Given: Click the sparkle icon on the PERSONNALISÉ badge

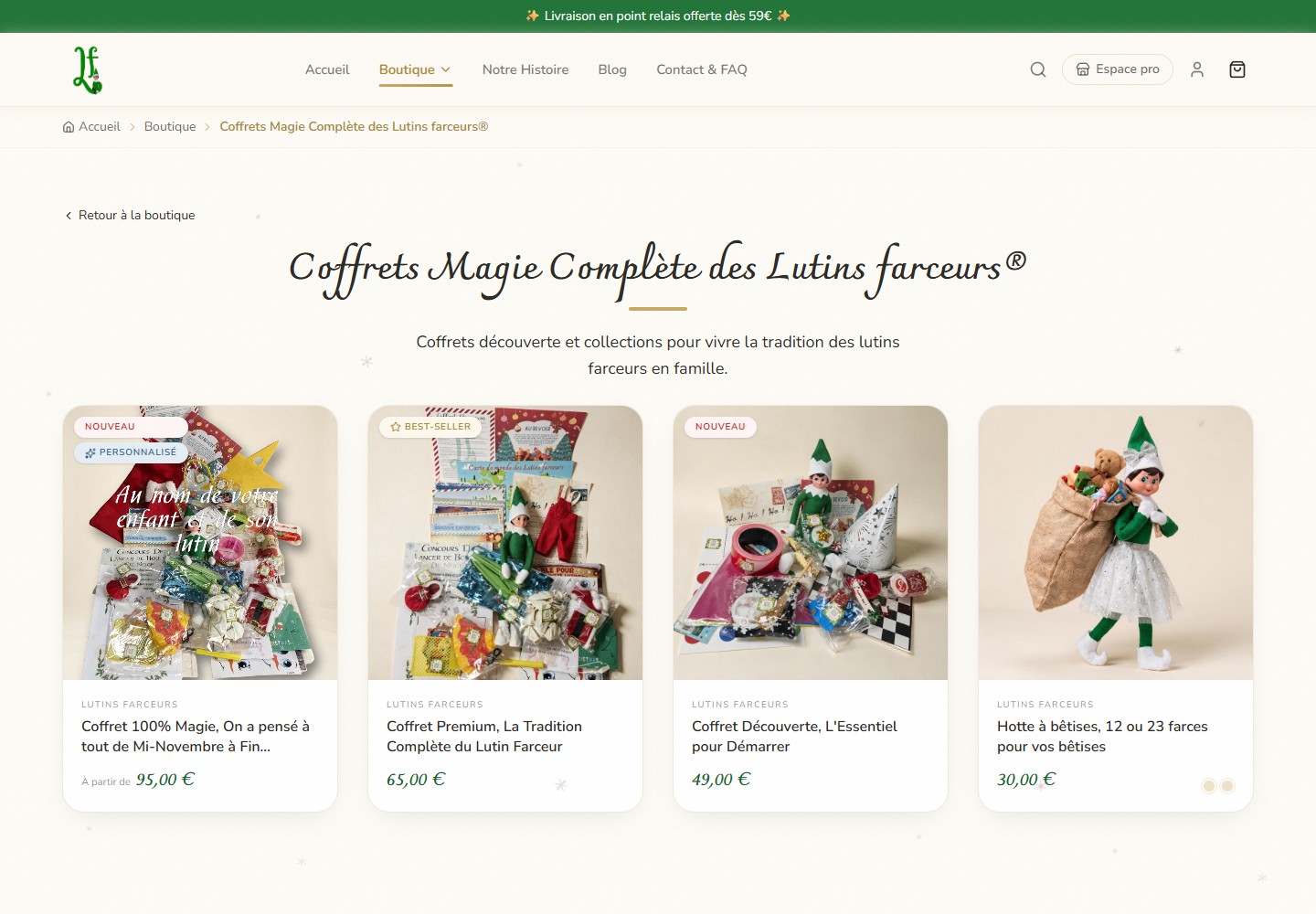Looking at the screenshot, I should pyautogui.click(x=90, y=452).
